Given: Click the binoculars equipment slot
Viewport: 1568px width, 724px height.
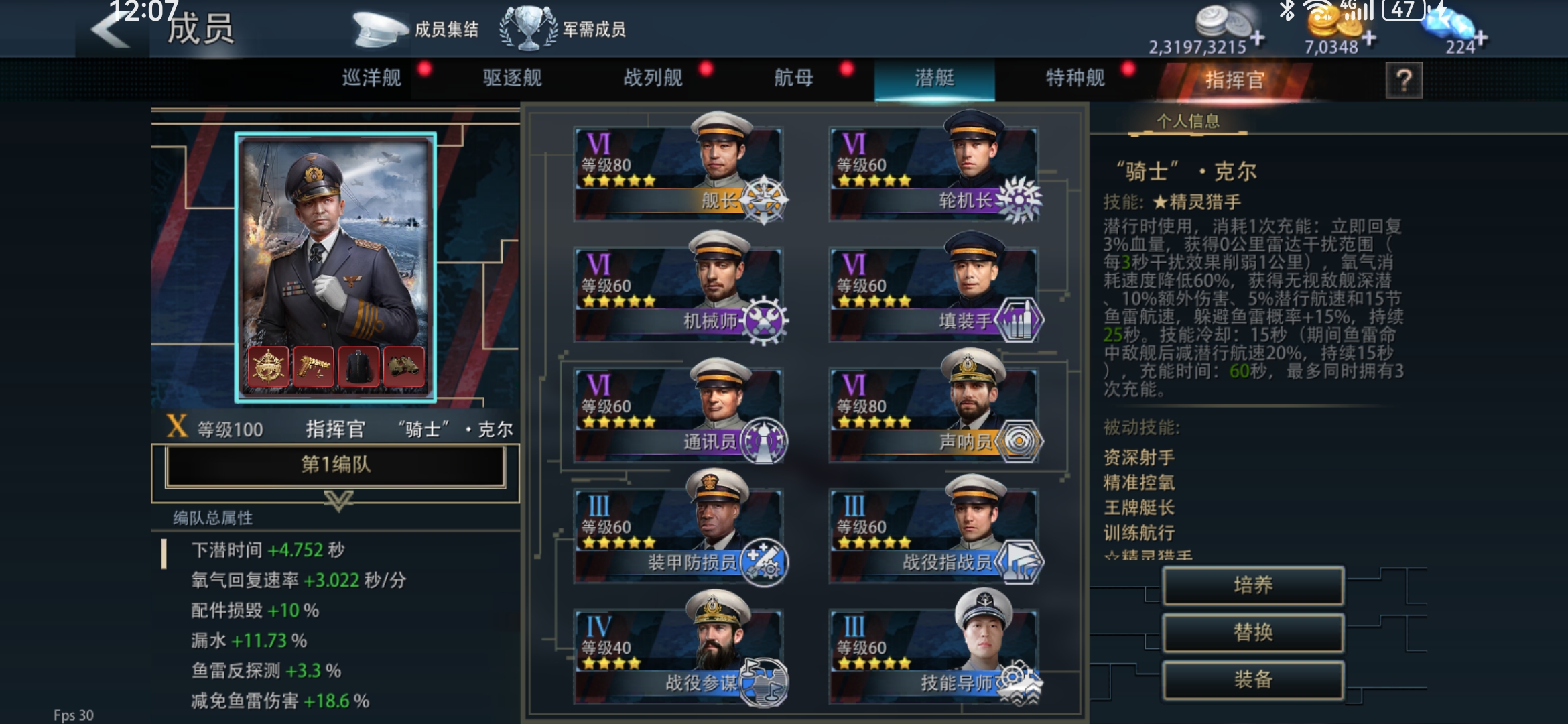Looking at the screenshot, I should 404,367.
